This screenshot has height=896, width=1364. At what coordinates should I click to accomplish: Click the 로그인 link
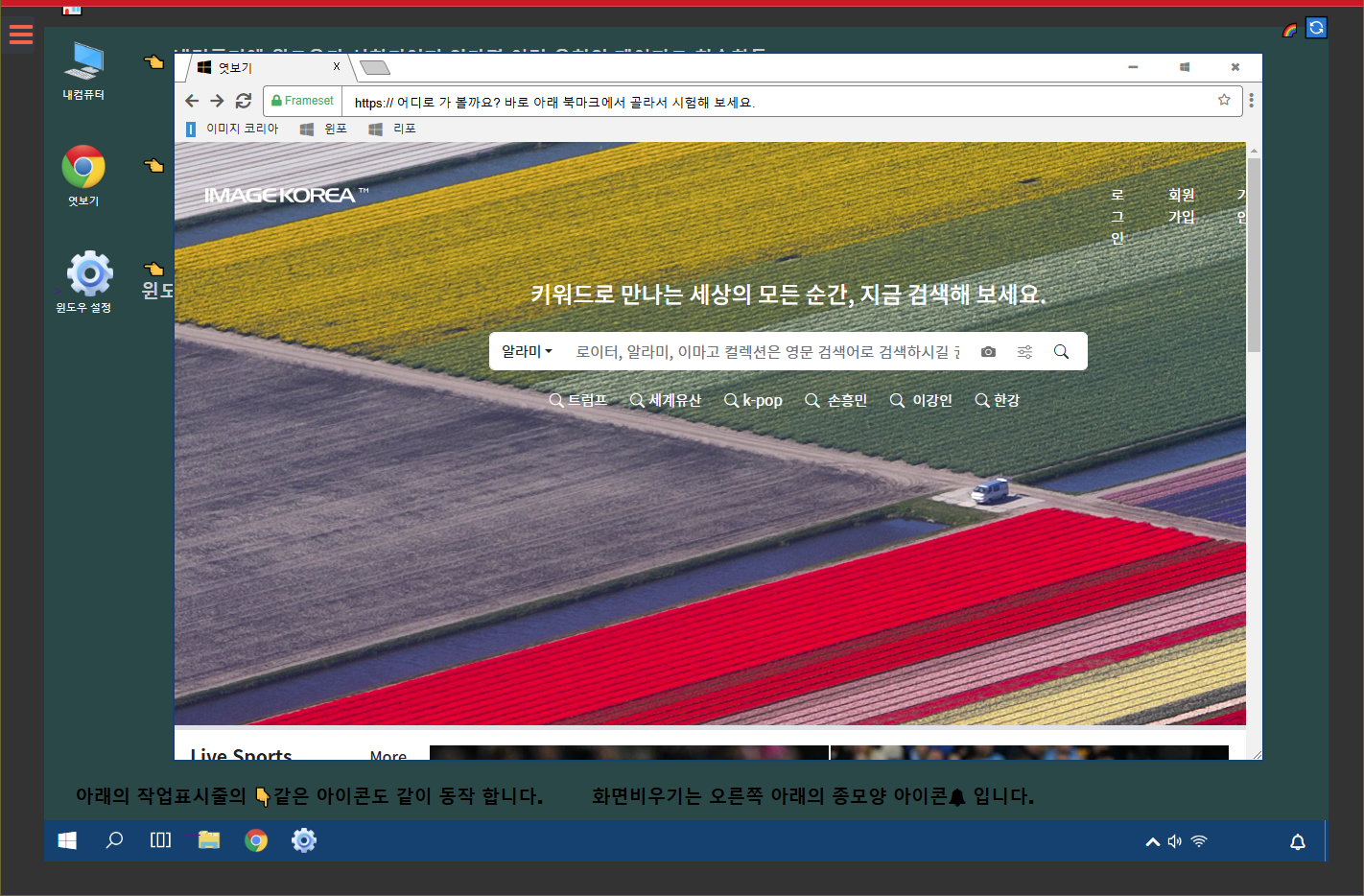[x=1117, y=217]
